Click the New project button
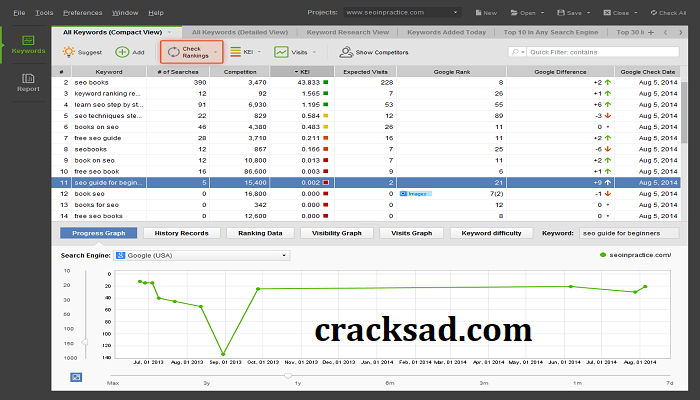The width and height of the screenshot is (700, 400). [486, 12]
